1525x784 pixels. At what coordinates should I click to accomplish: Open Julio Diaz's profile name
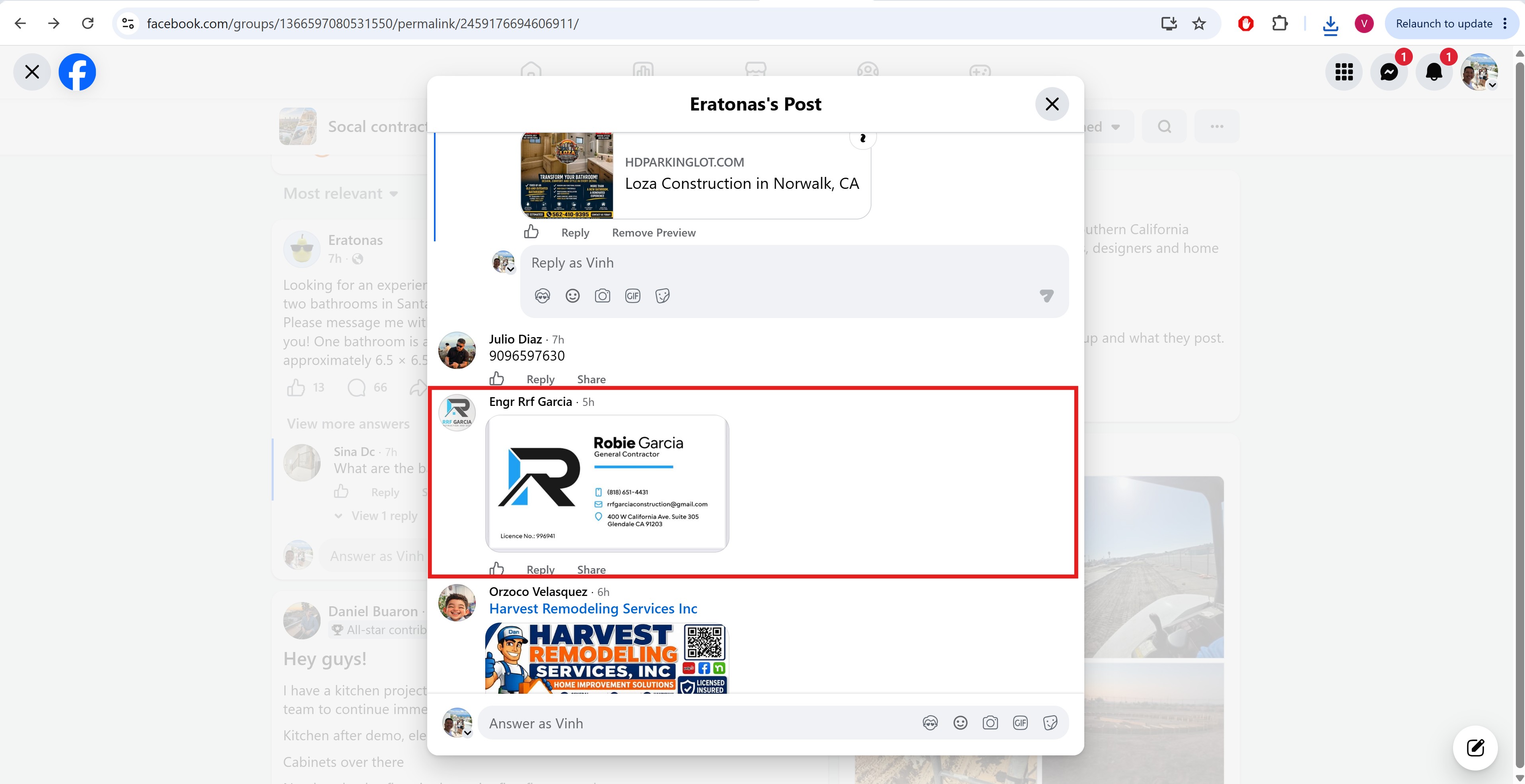point(515,339)
